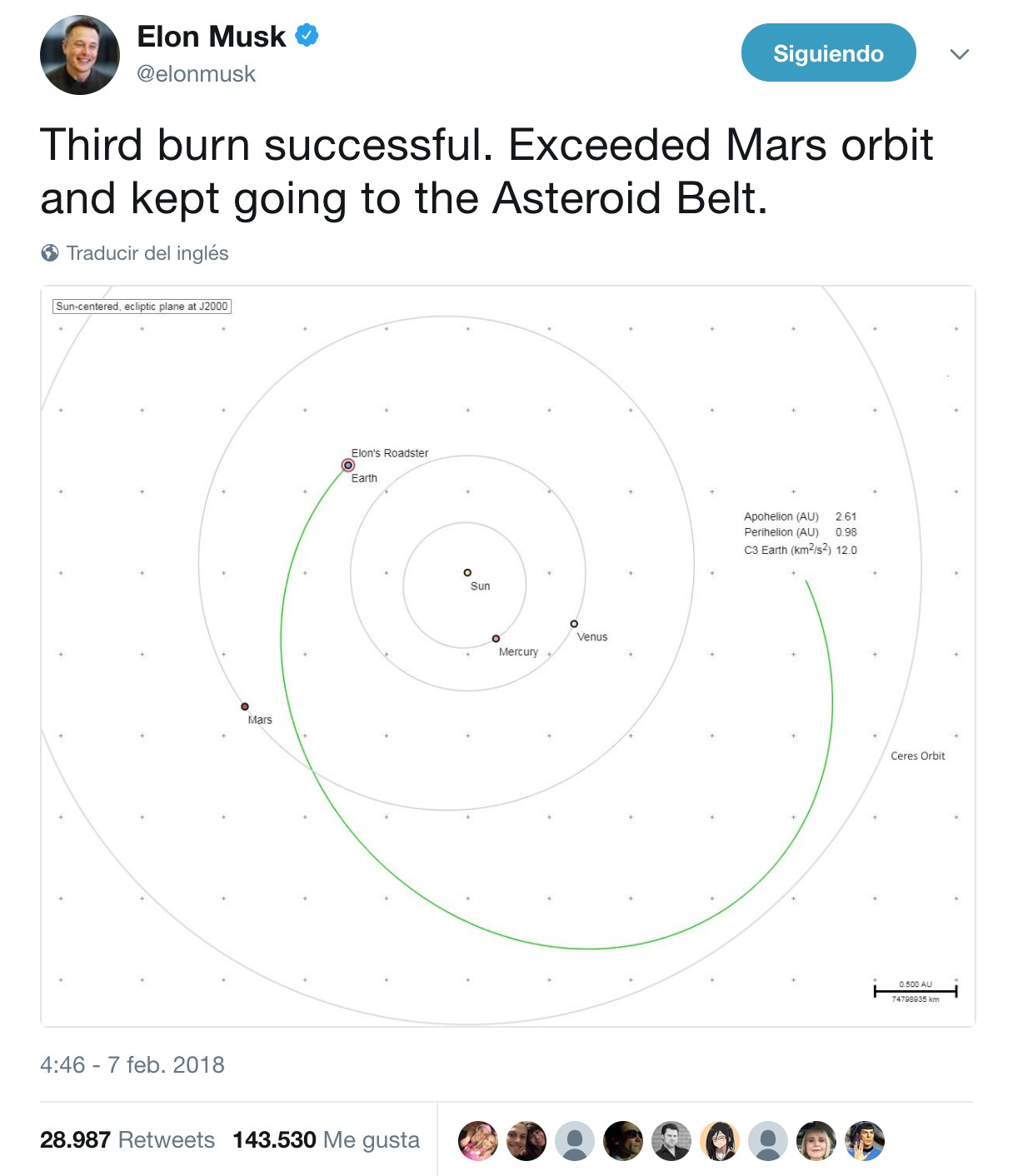Click the Sun marker at chart center

tap(467, 572)
